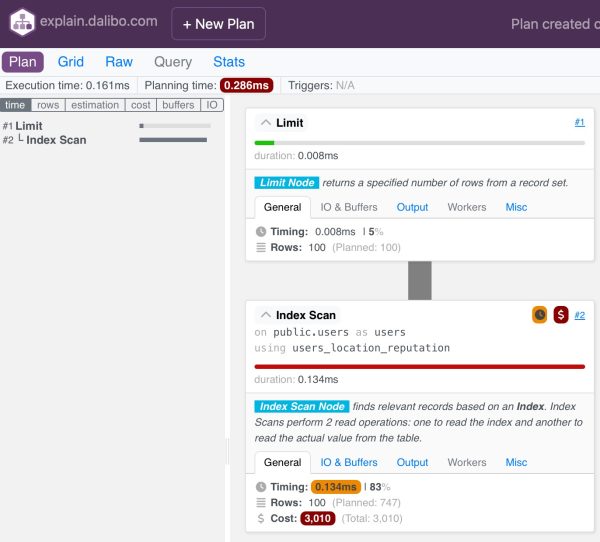Click the New Plan button
This screenshot has height=542, width=600.
pos(218,23)
